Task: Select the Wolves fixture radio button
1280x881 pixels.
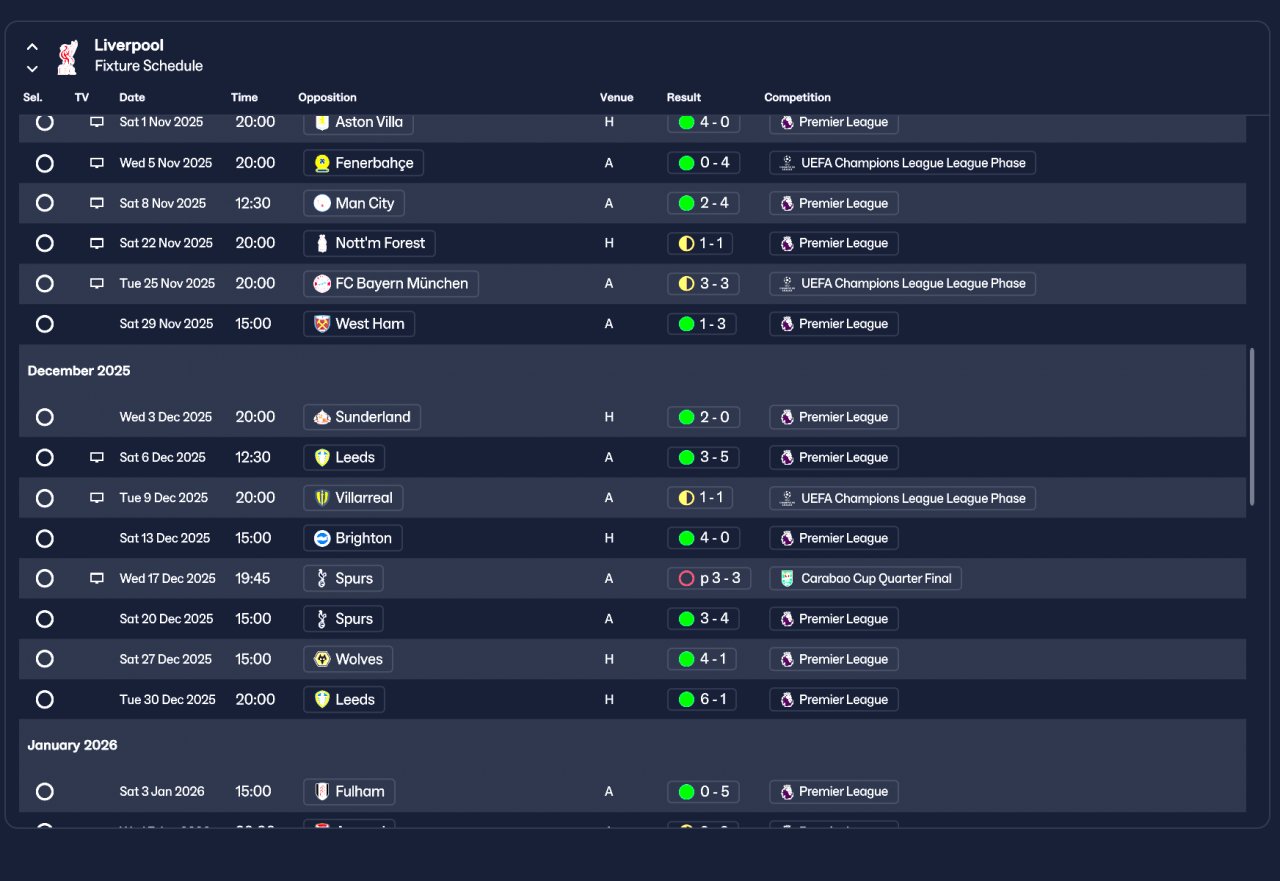Action: pos(44,659)
